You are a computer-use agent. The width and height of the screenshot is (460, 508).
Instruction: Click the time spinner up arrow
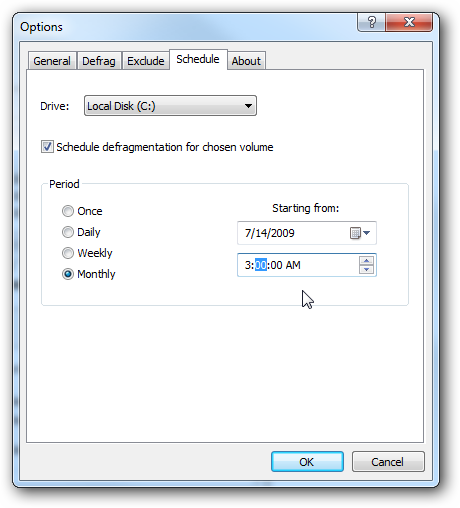click(366, 261)
